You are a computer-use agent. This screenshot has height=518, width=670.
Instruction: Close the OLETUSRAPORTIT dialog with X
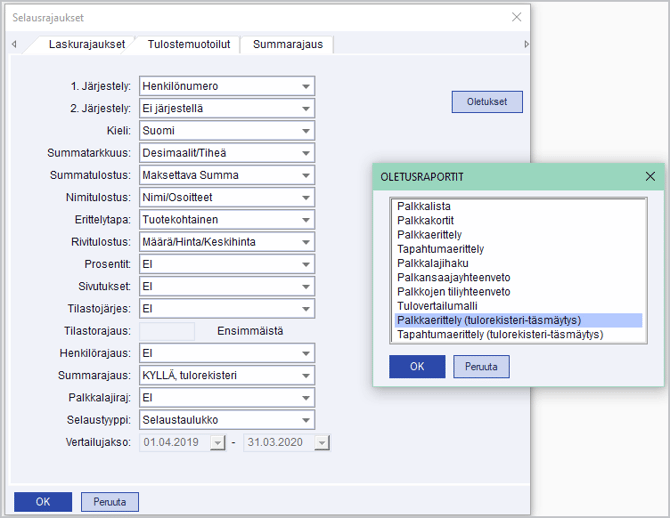pos(649,176)
